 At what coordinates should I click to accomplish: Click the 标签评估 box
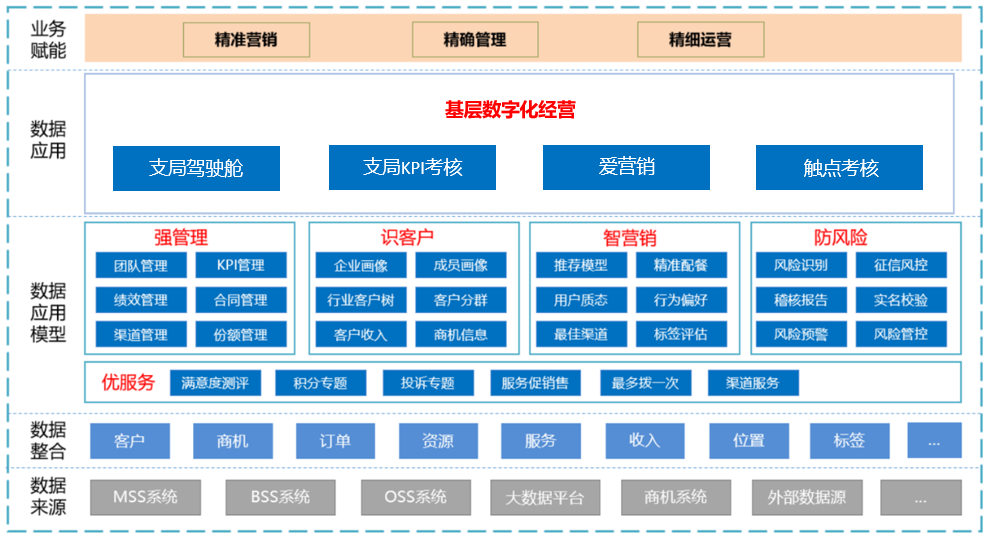pyautogui.click(x=680, y=334)
